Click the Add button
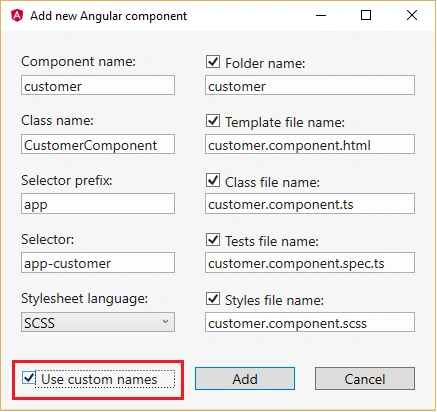This screenshot has height=412, width=437. 245,379
